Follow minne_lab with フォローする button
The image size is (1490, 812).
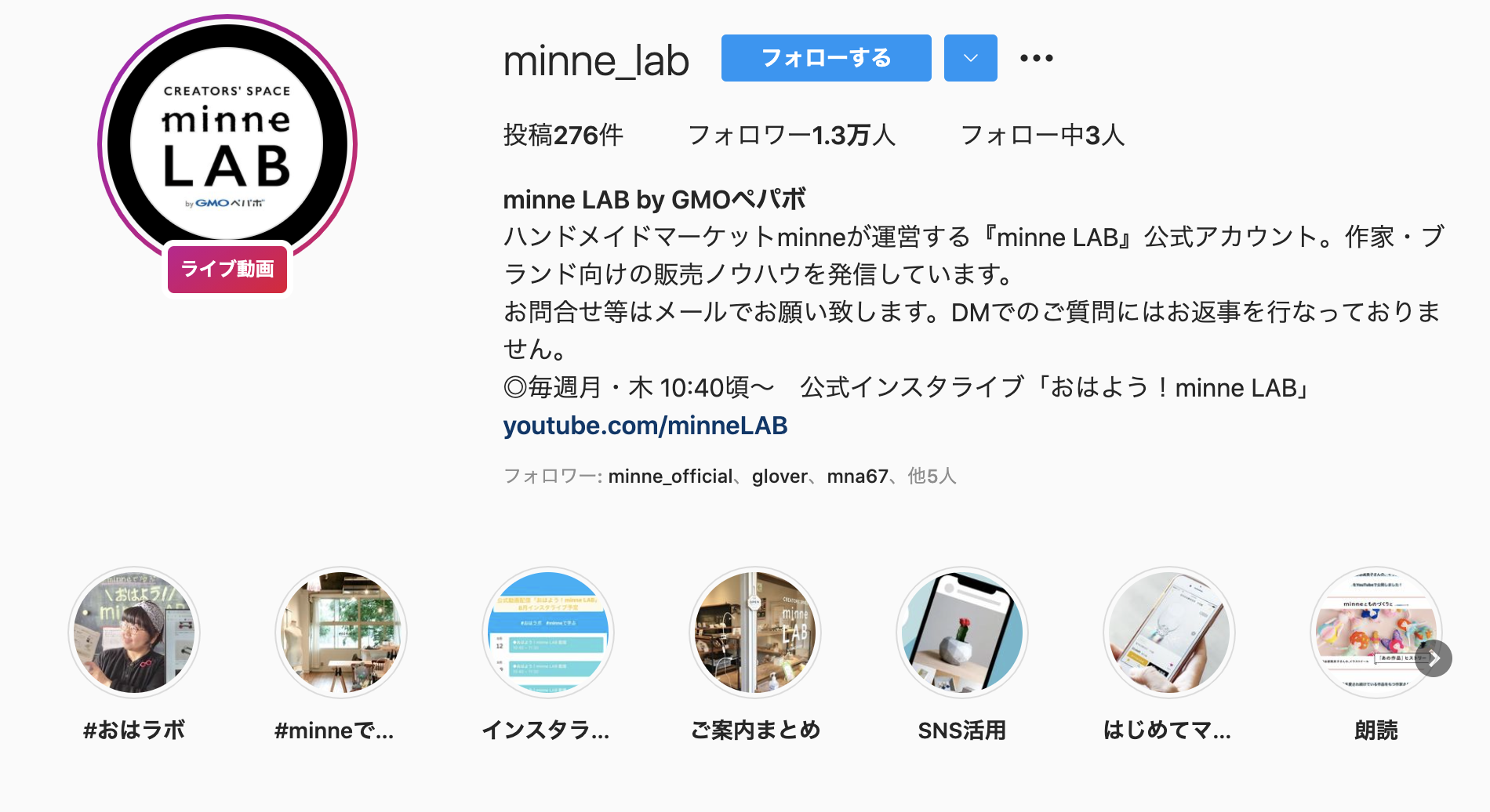point(826,58)
